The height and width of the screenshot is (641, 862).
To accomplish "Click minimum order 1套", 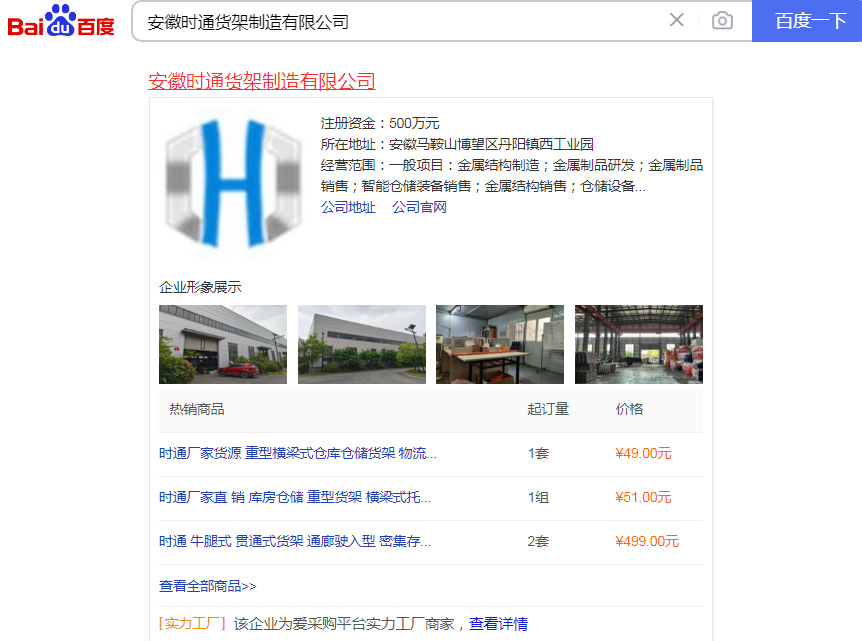I will click(x=539, y=454).
